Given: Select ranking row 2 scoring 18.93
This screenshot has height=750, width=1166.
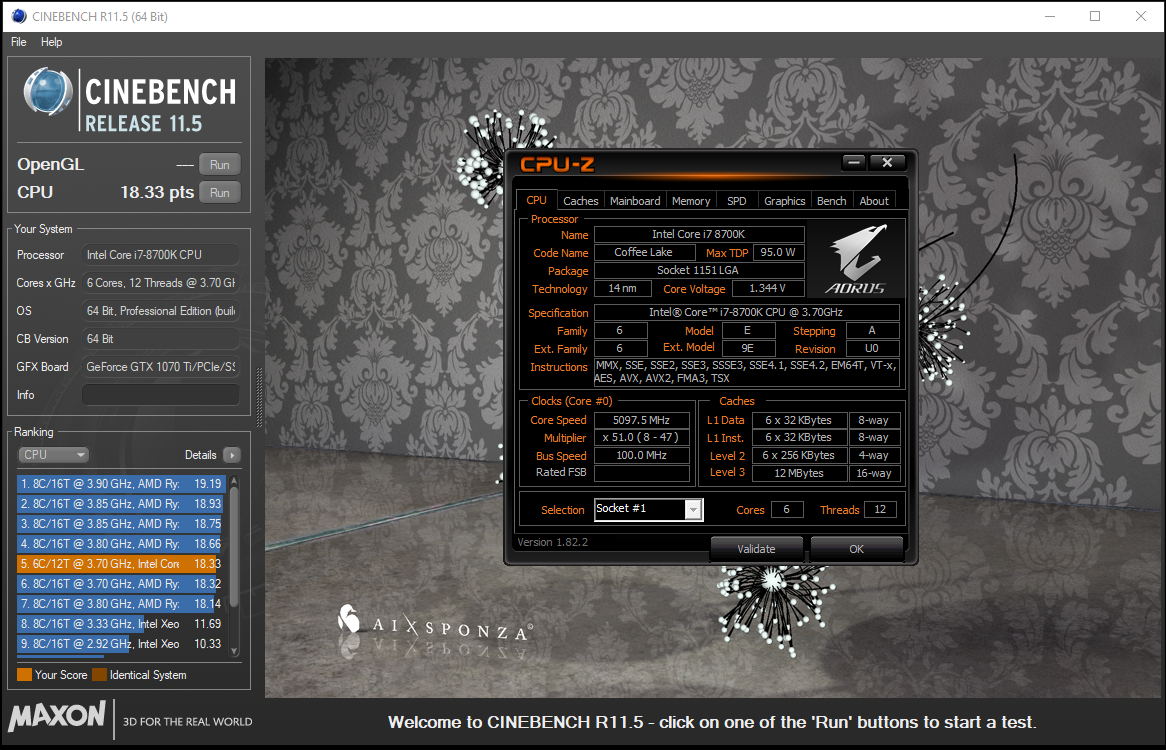Looking at the screenshot, I should click(x=121, y=504).
